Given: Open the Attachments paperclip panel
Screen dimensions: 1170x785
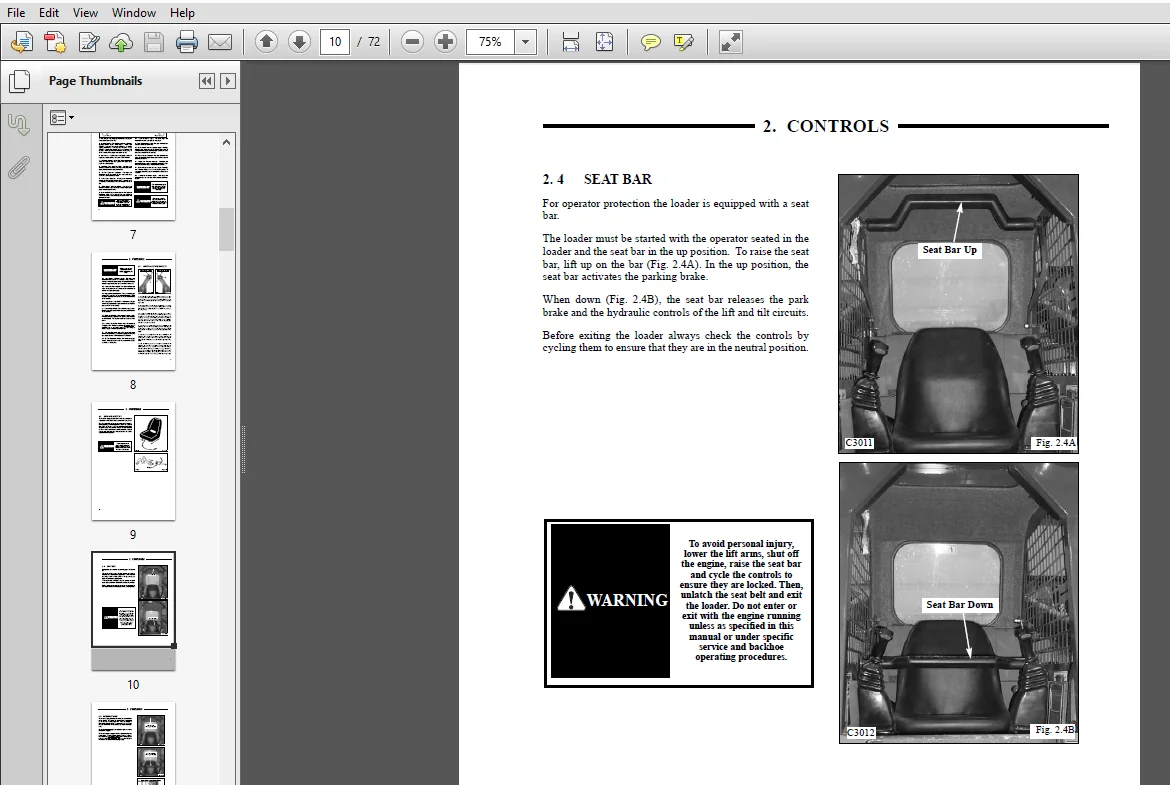Looking at the screenshot, I should [x=19, y=168].
